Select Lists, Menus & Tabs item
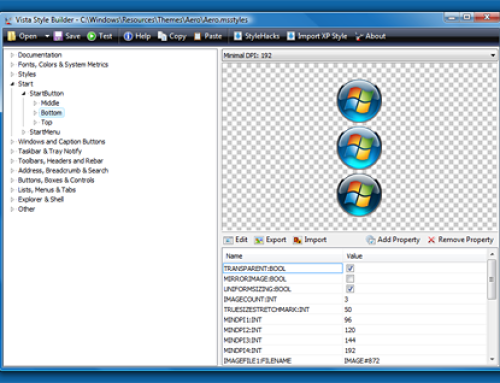Image resolution: width=500 pixels, height=383 pixels. pyautogui.click(x=47, y=190)
